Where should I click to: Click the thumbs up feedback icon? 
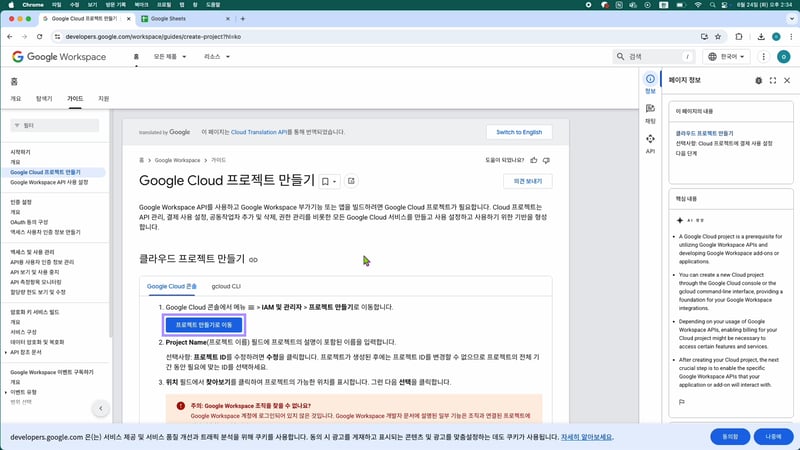[x=534, y=160]
